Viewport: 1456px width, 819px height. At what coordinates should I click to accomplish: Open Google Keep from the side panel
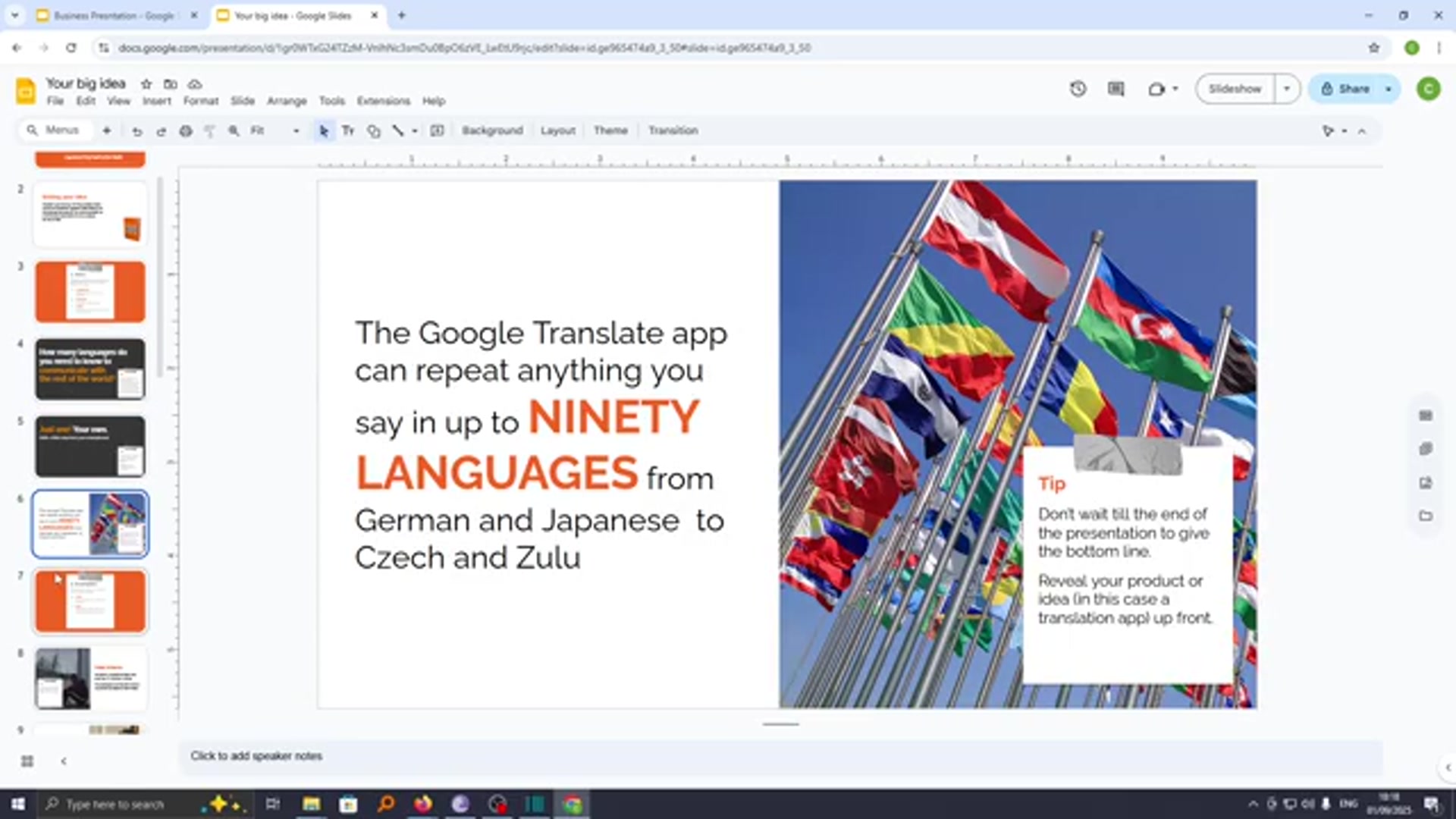pos(1424,448)
